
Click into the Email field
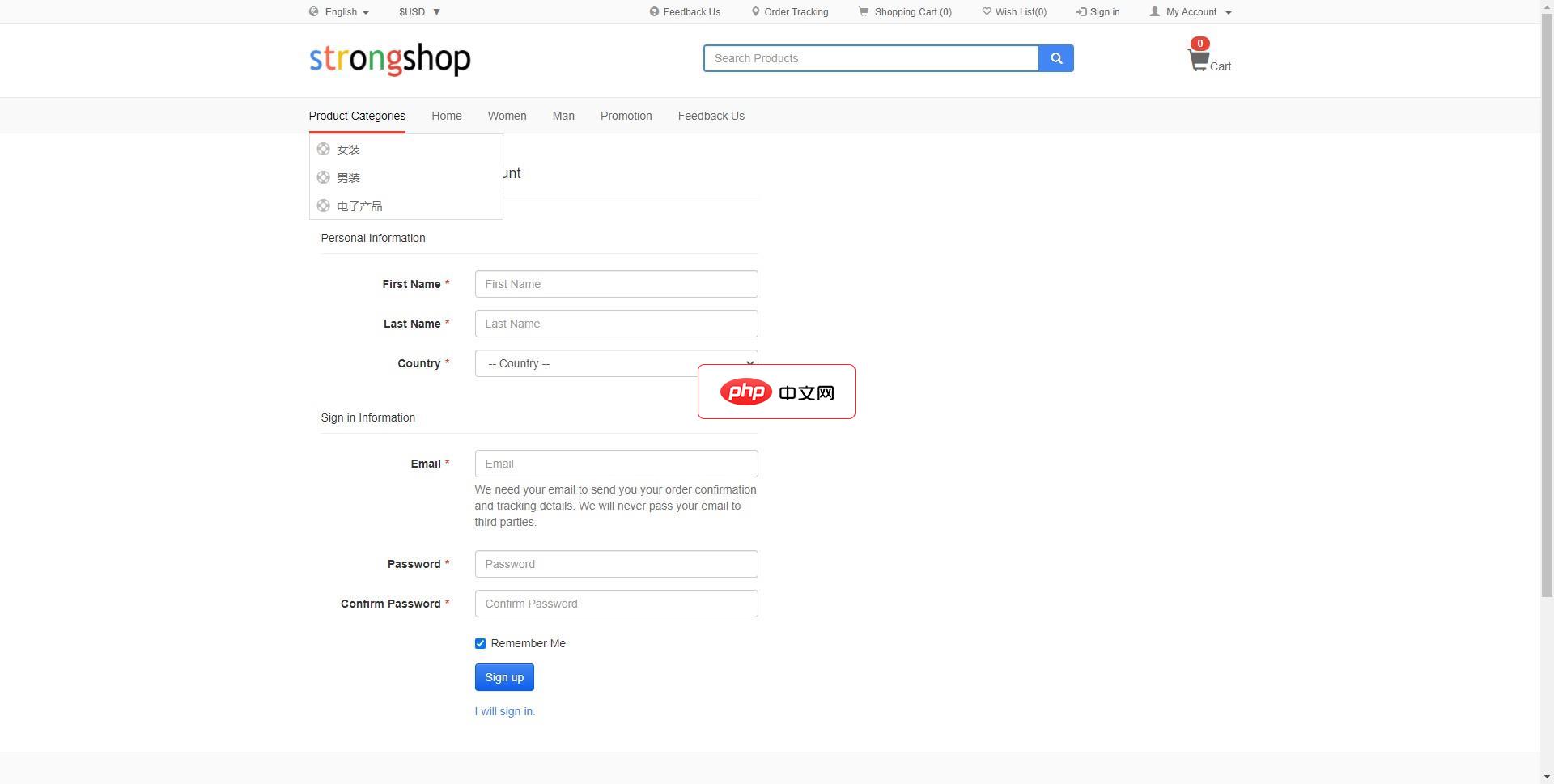(616, 464)
